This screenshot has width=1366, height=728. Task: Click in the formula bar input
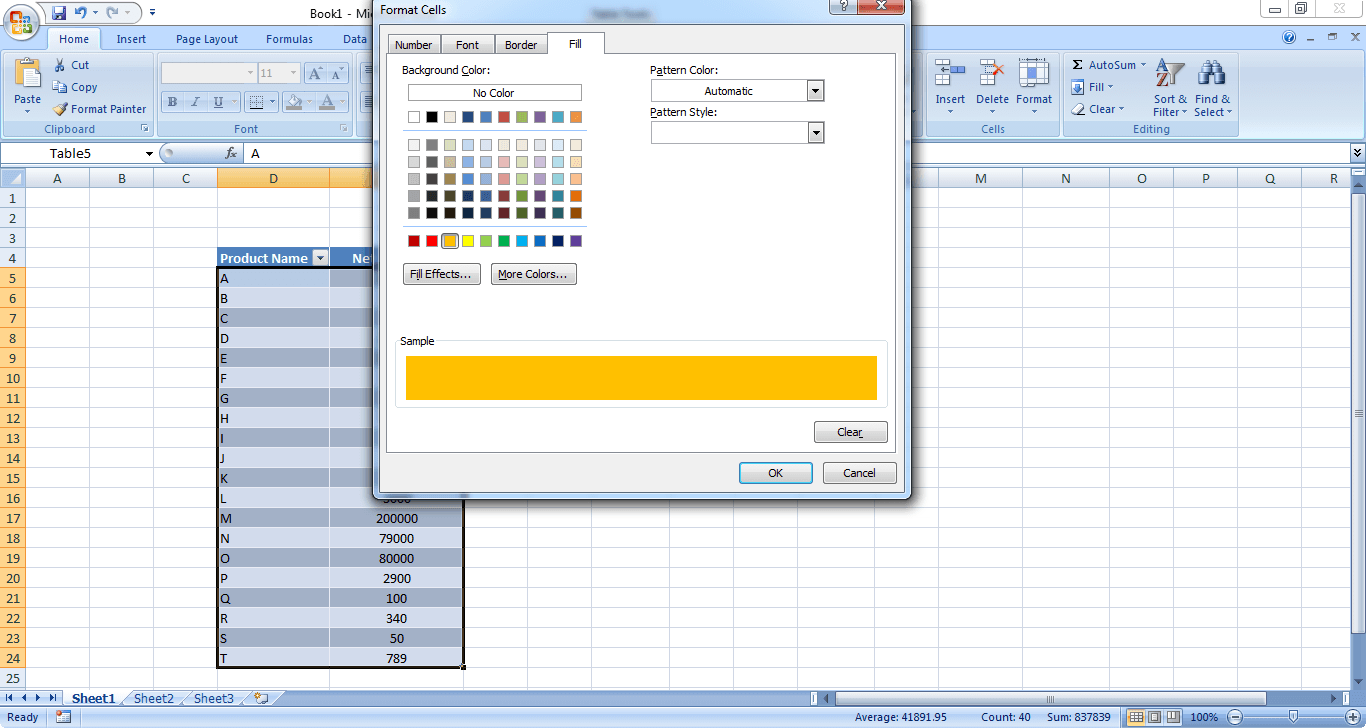tap(796, 154)
